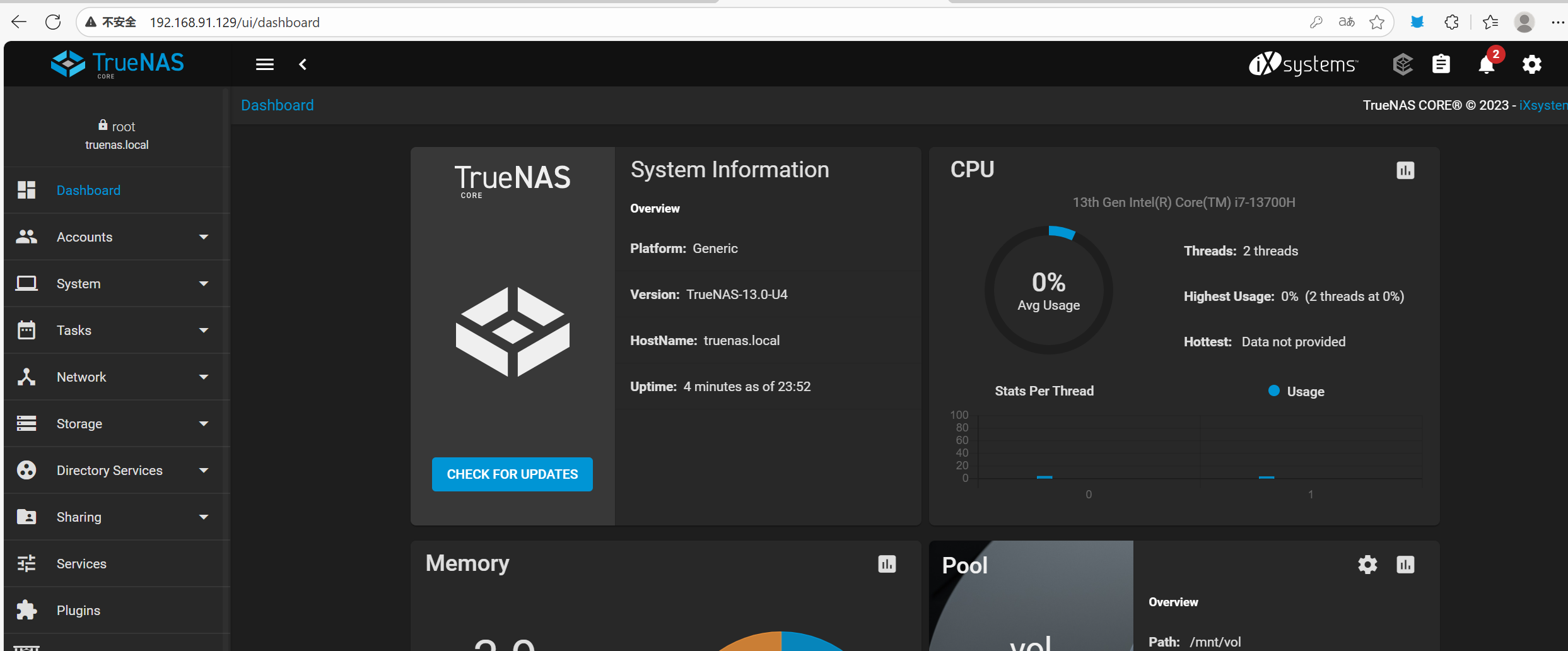Open Pool widget settings gear
1568x651 pixels.
pyautogui.click(x=1367, y=565)
